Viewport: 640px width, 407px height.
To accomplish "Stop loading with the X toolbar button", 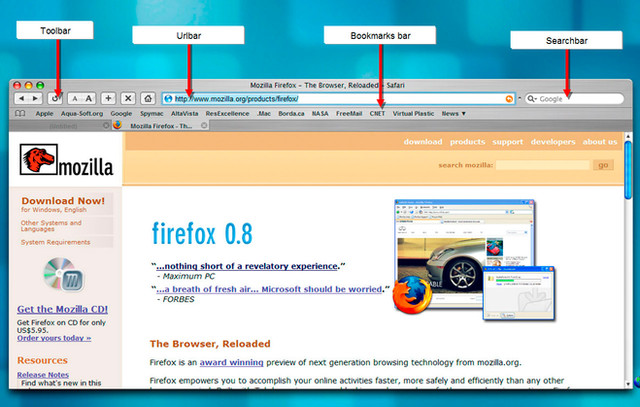I will click(x=128, y=98).
